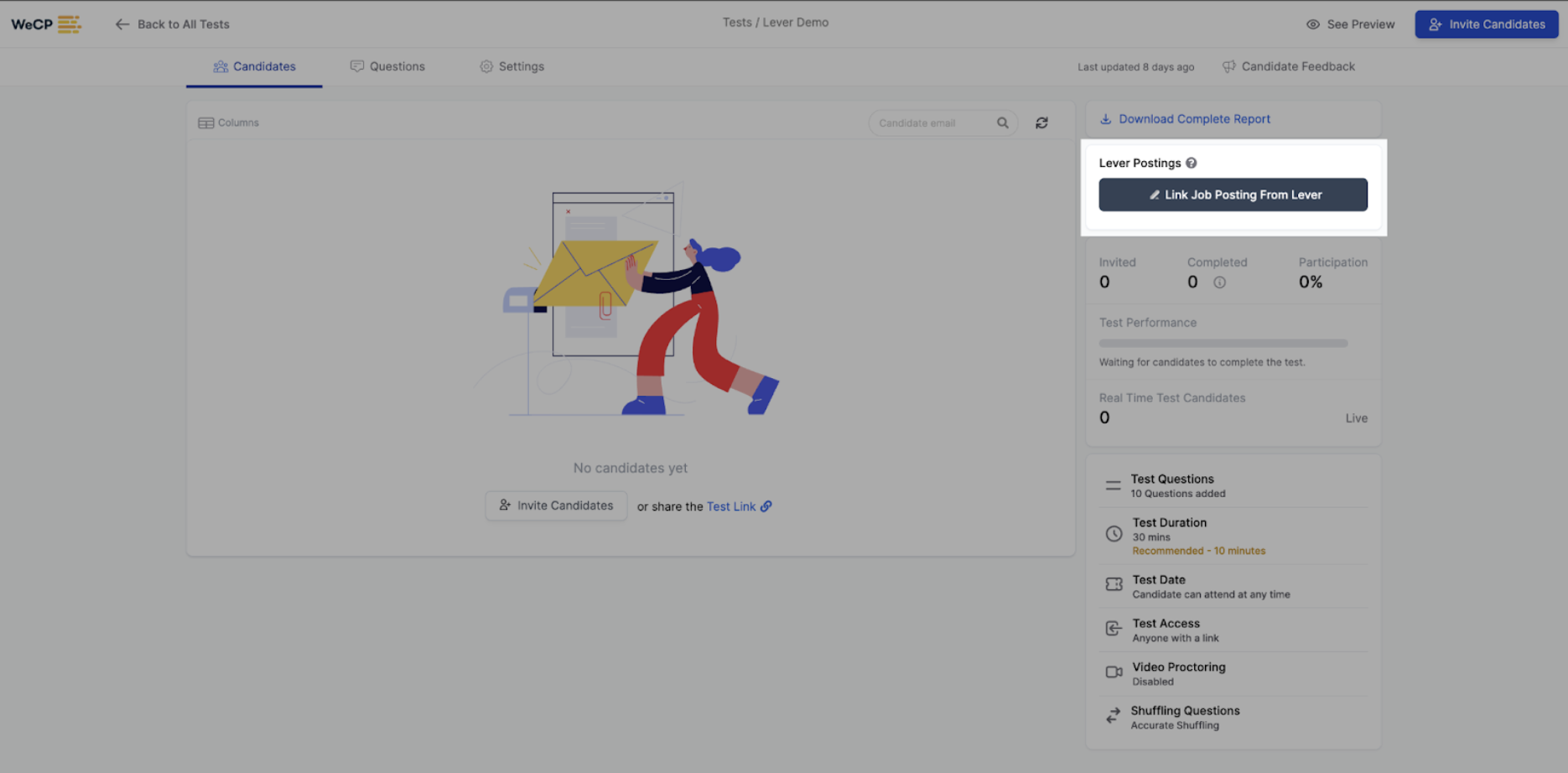Click the search magnifier icon
The image size is (1568, 773).
1003,123
